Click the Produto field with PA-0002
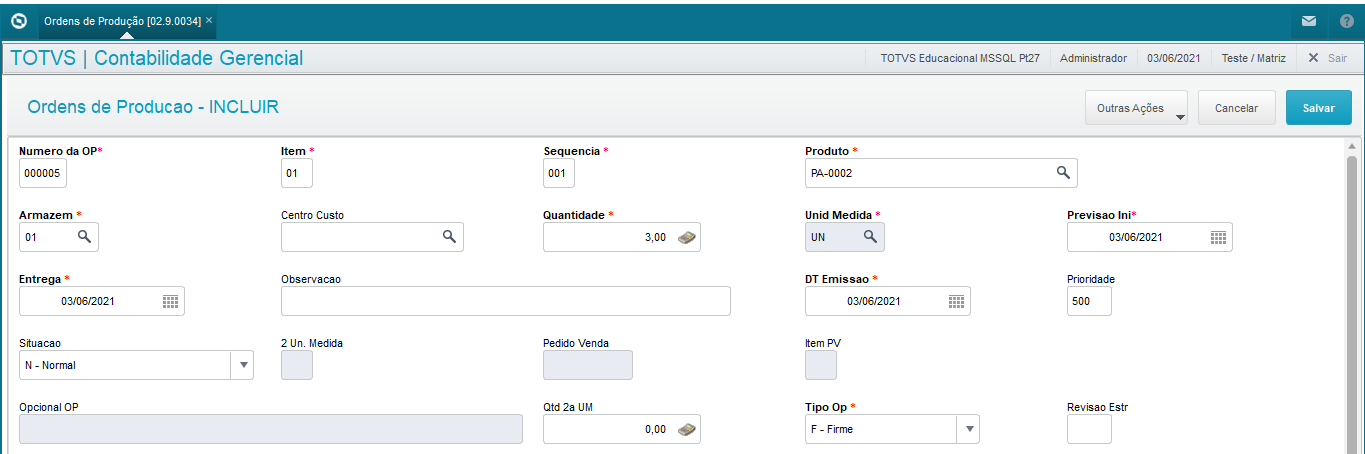The image size is (1365, 454). [x=941, y=173]
